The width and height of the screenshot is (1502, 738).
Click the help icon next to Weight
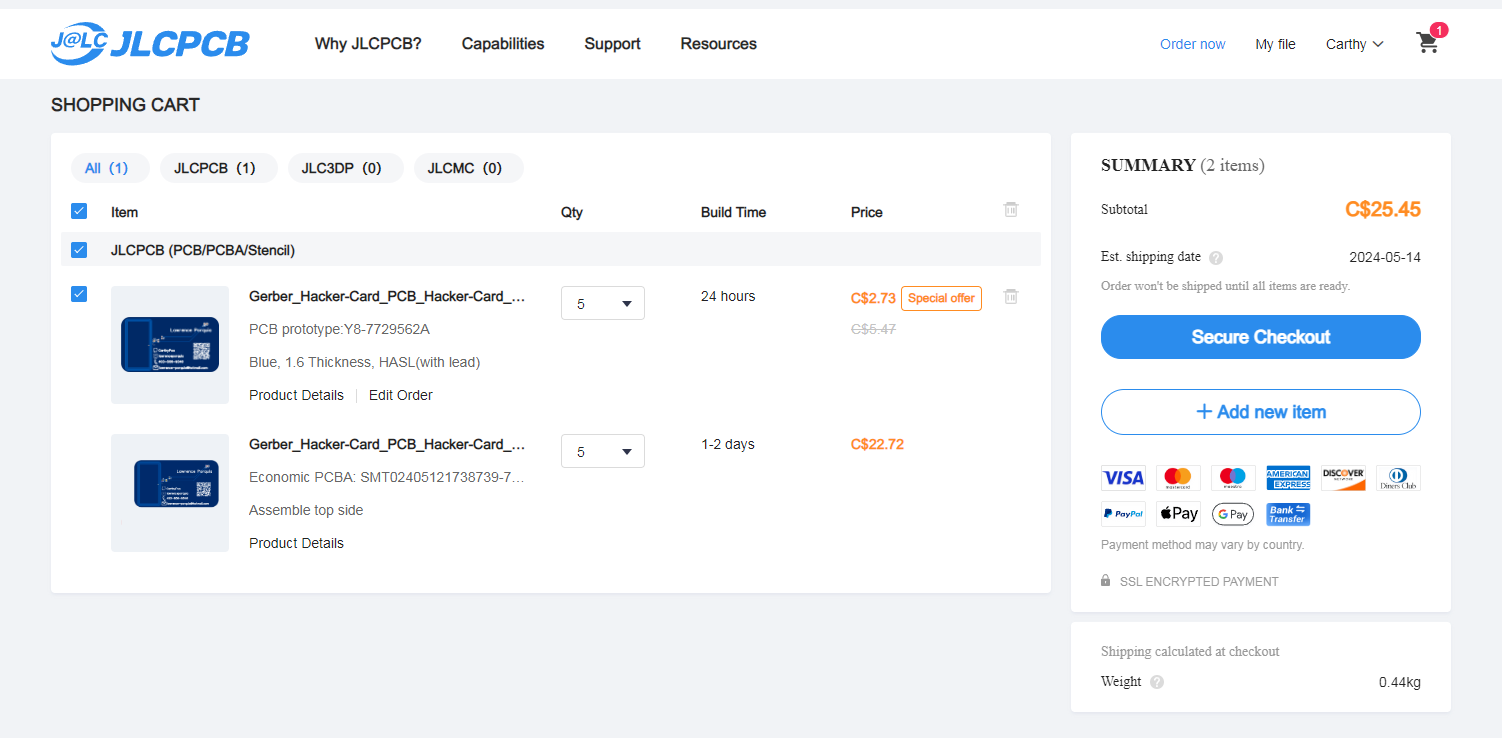tap(1157, 682)
